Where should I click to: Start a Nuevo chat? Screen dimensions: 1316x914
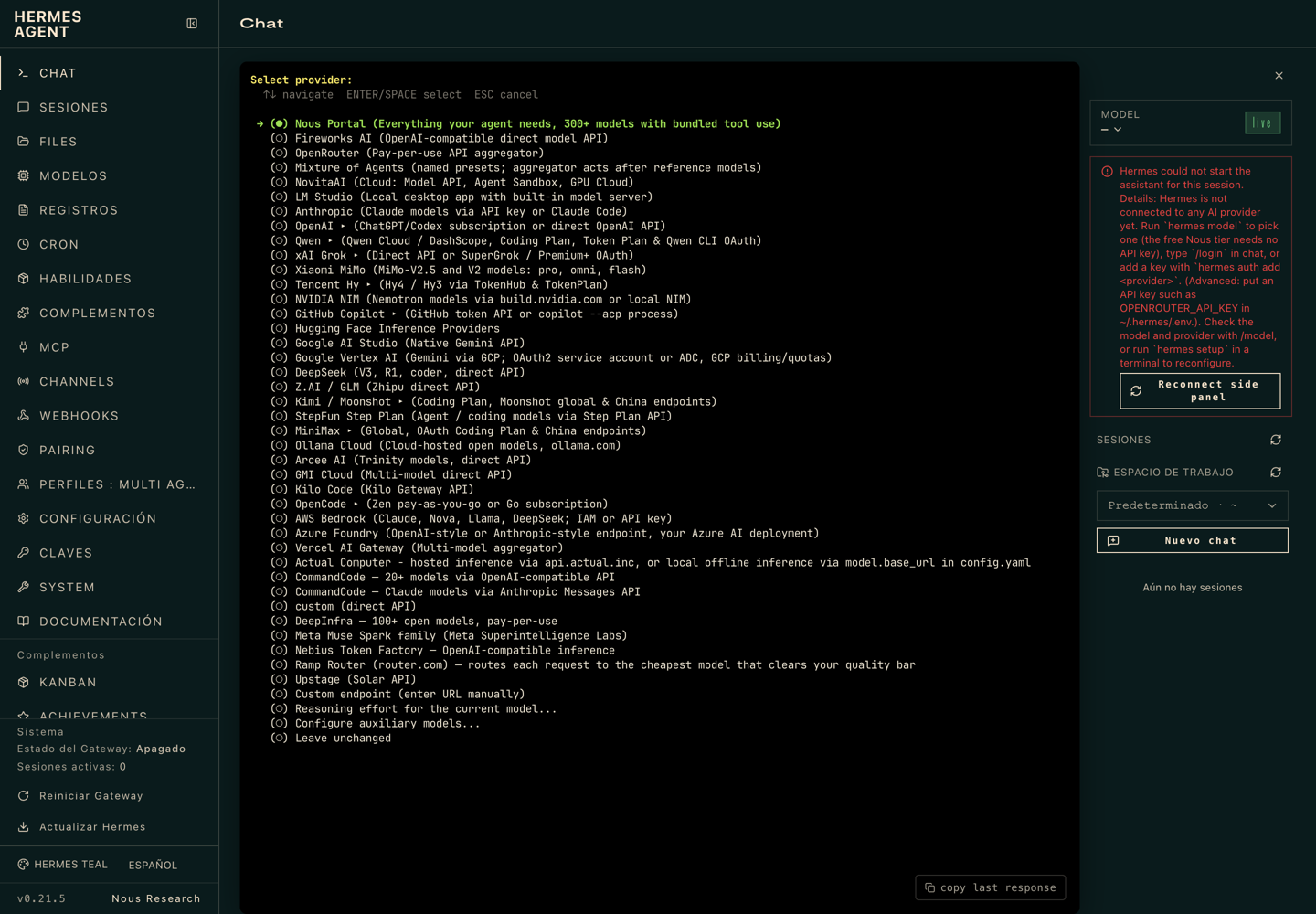coord(1193,540)
